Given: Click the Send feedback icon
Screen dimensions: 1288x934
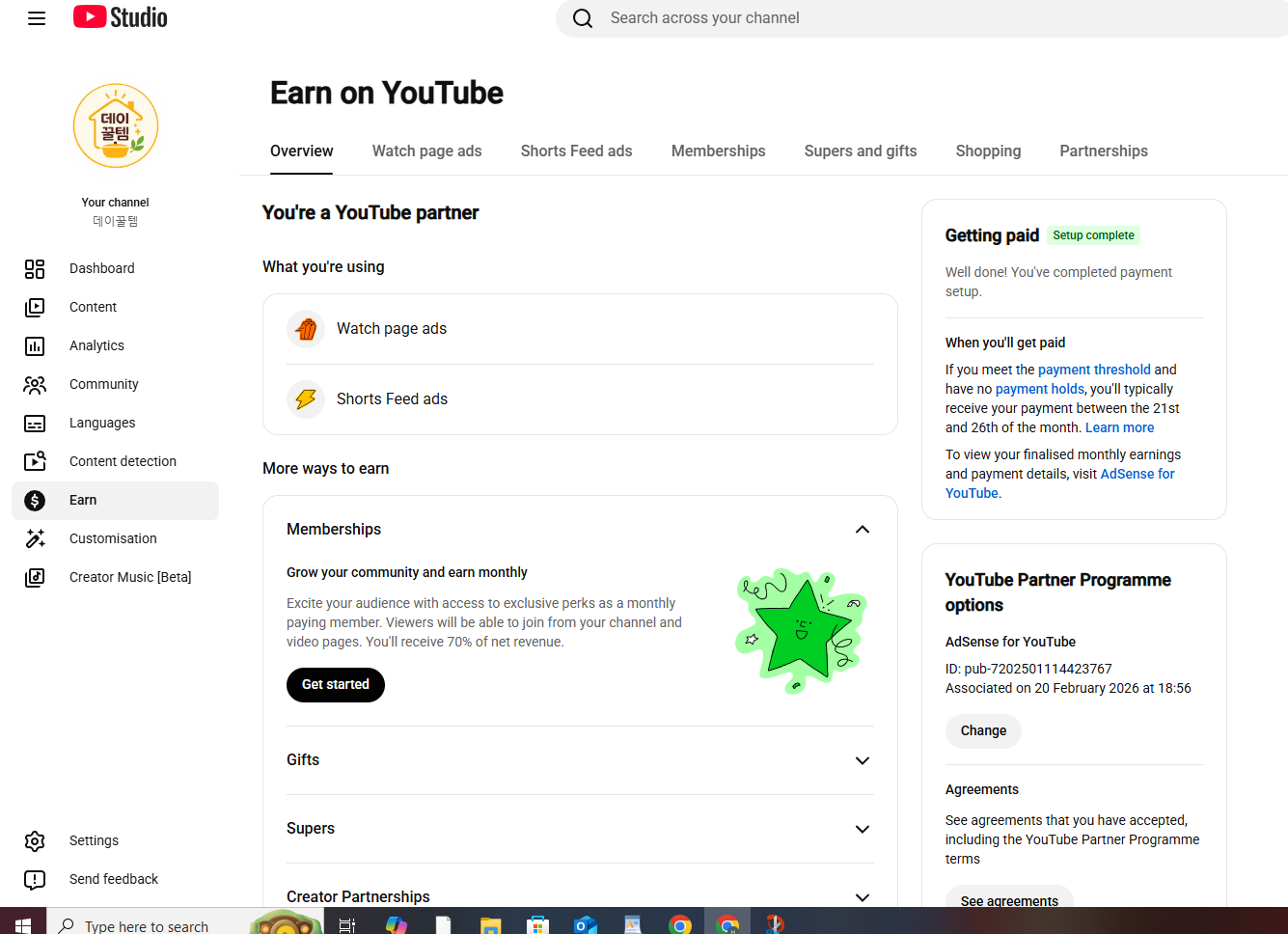Looking at the screenshot, I should (x=35, y=880).
